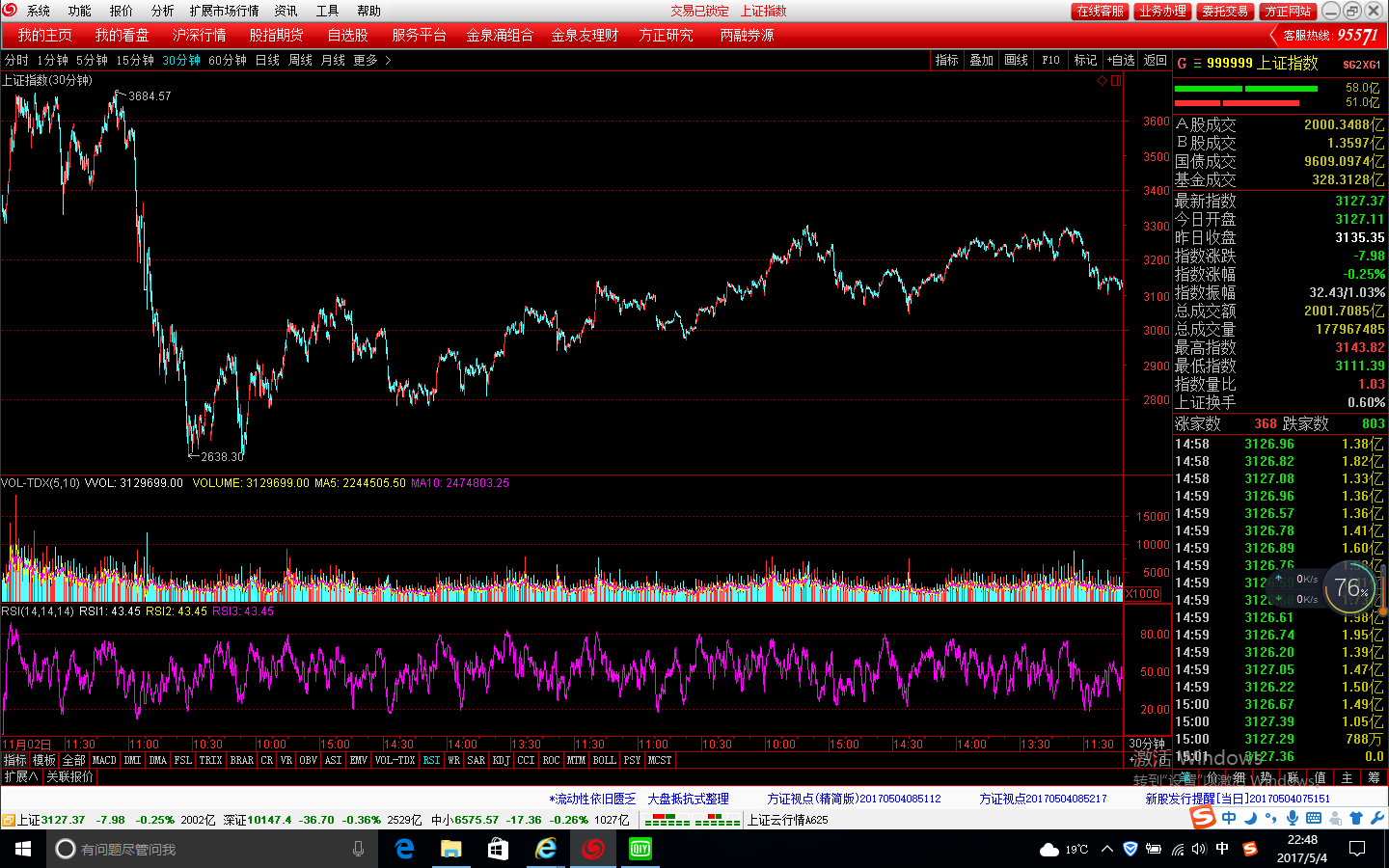Click the weather cloud 19°C tray icon

[1064, 849]
